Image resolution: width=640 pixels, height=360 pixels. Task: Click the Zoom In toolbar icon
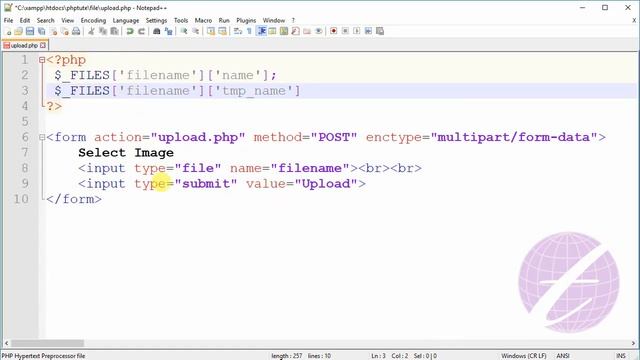point(184,31)
